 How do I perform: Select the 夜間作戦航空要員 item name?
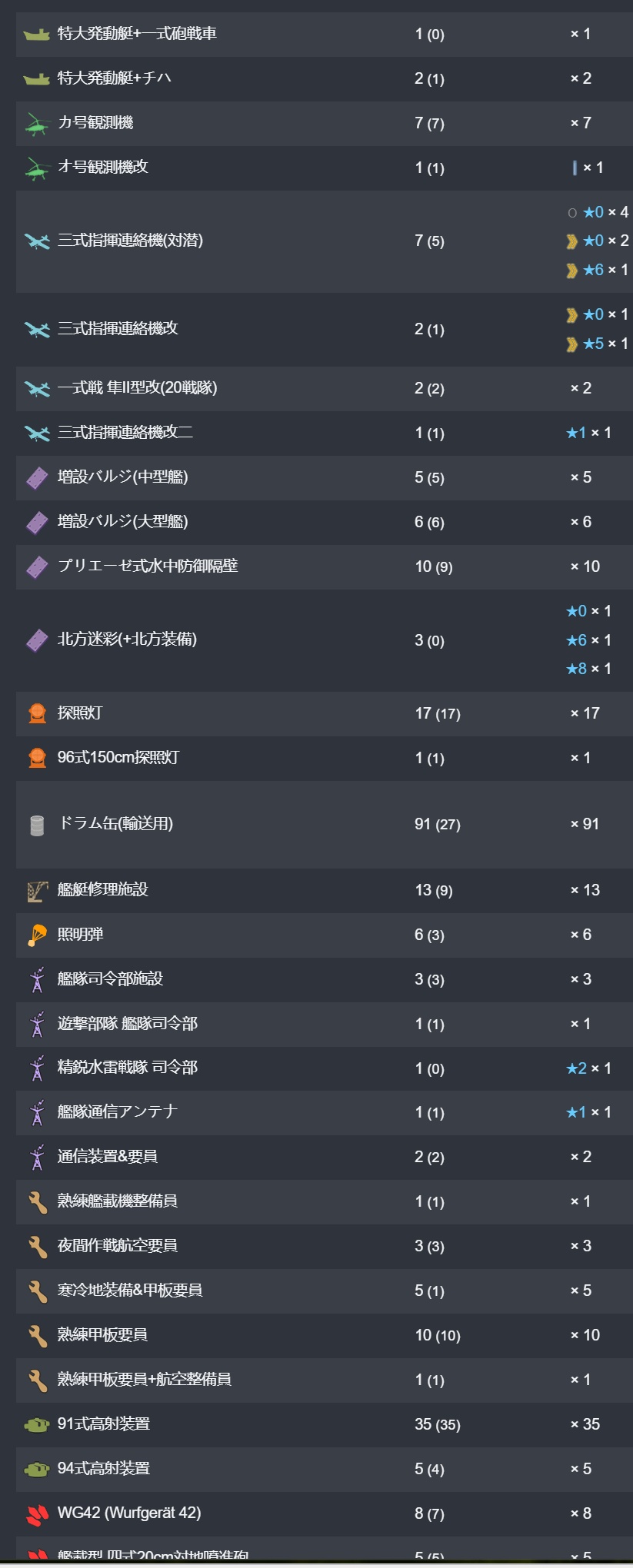click(x=118, y=1246)
